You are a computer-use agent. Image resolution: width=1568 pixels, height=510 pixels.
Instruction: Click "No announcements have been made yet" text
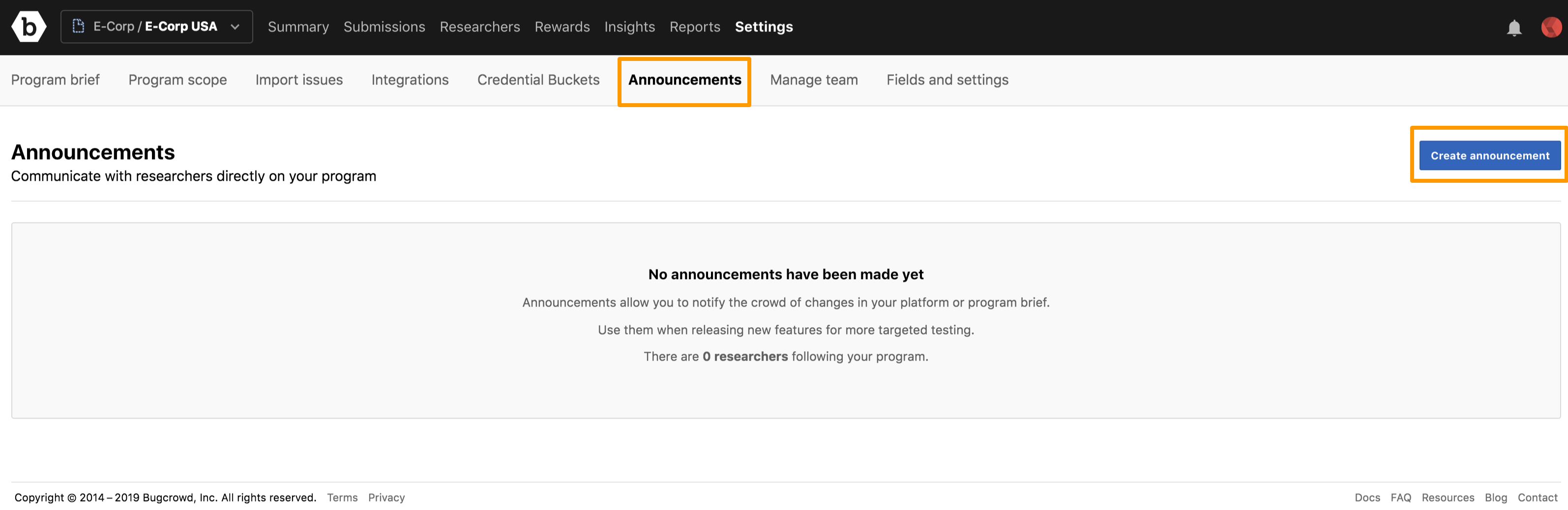(785, 275)
